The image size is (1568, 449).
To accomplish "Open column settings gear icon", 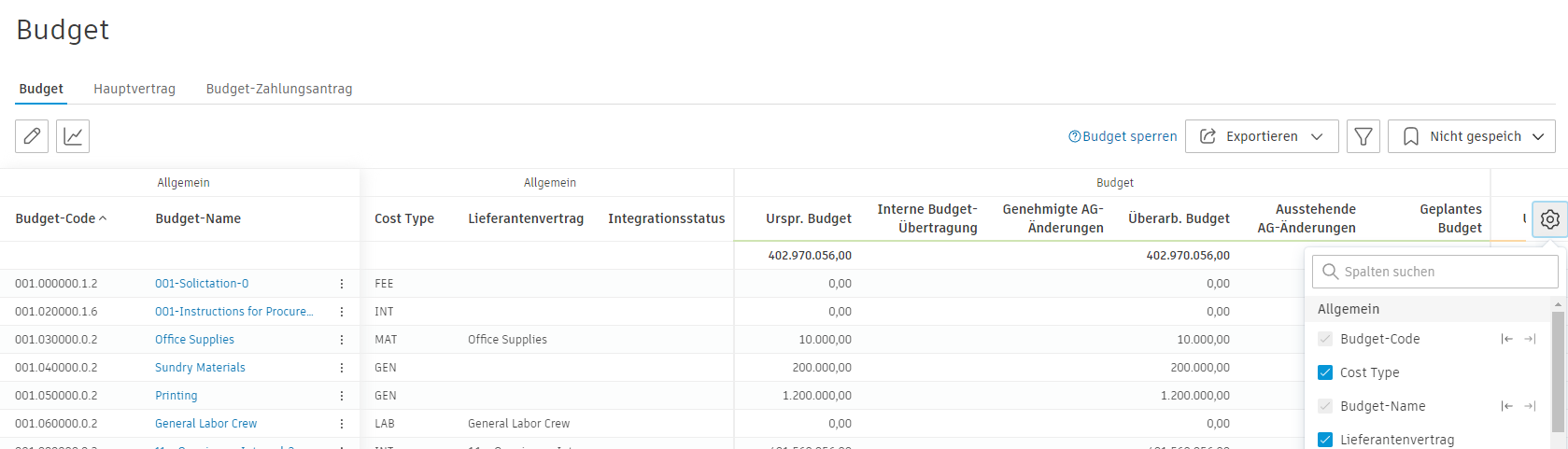I will [1549, 219].
